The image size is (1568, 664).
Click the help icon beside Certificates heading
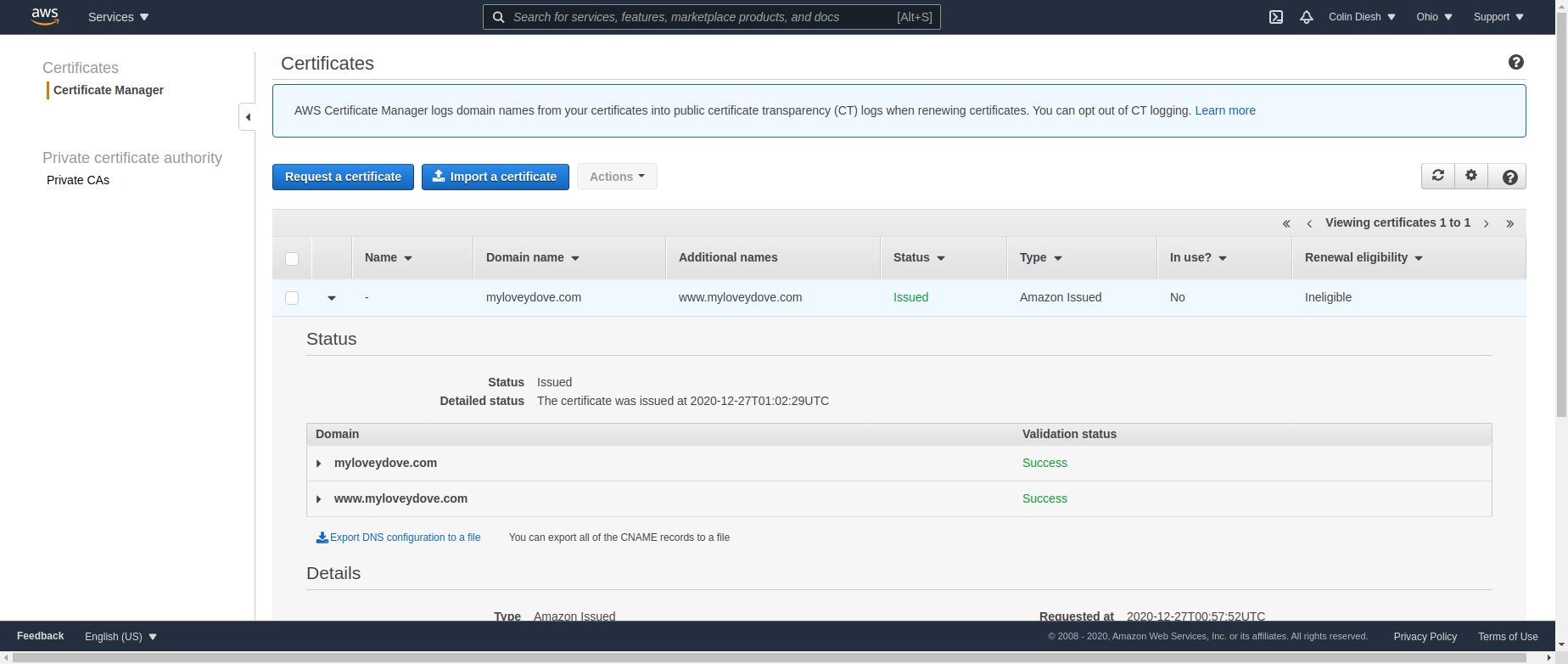[1516, 62]
